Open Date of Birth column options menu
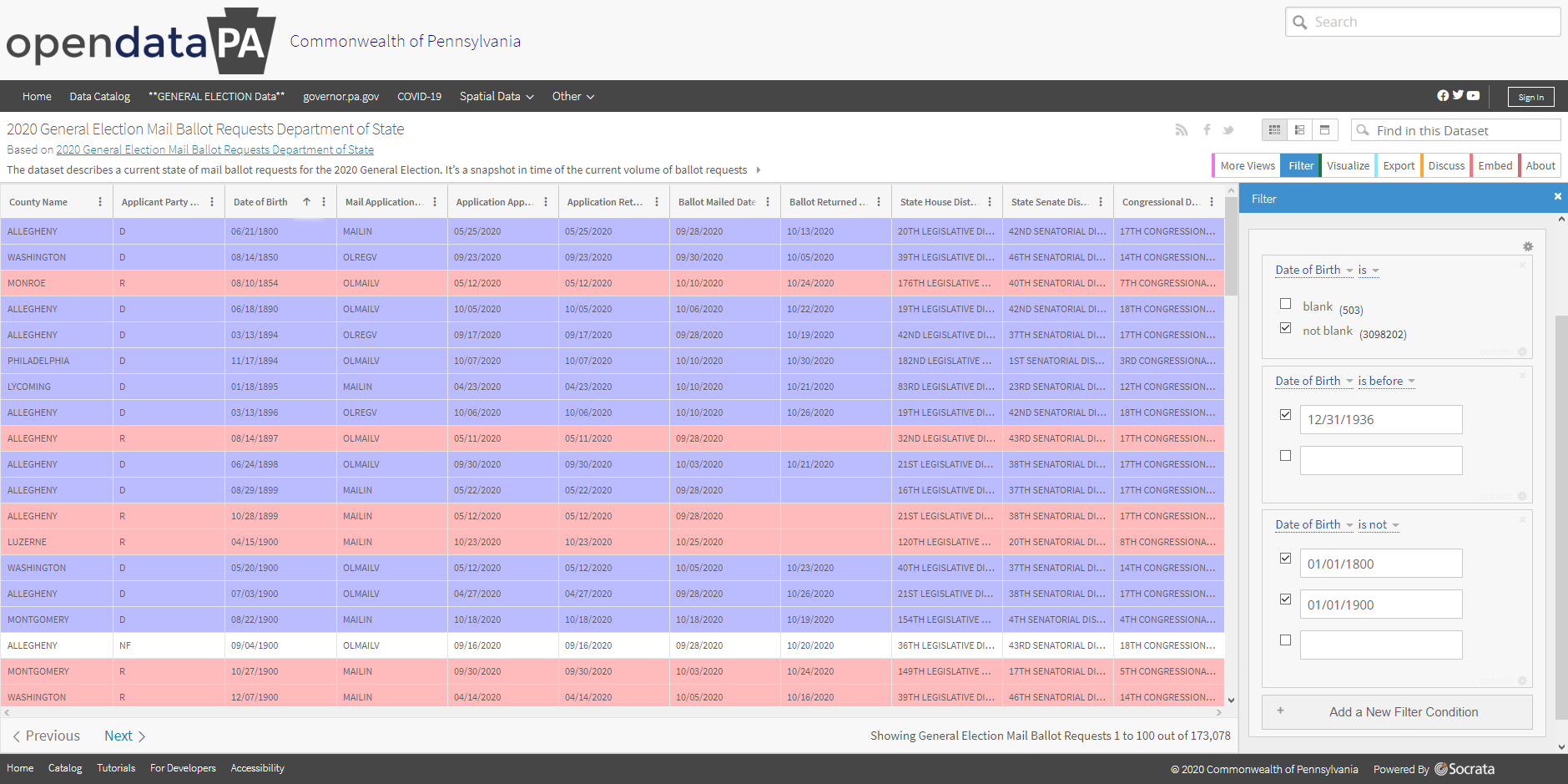The width and height of the screenshot is (1568, 784). pos(324,202)
